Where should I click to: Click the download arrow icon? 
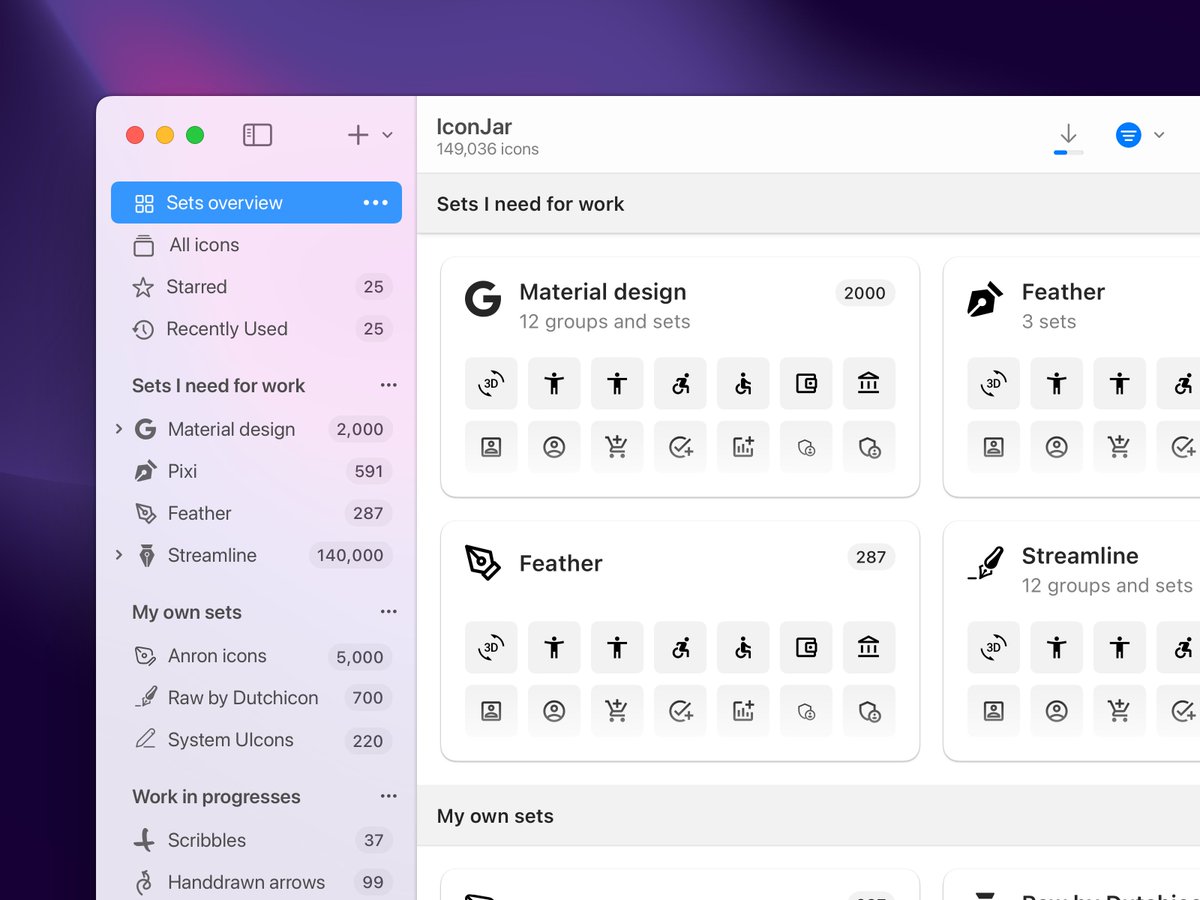[1068, 133]
